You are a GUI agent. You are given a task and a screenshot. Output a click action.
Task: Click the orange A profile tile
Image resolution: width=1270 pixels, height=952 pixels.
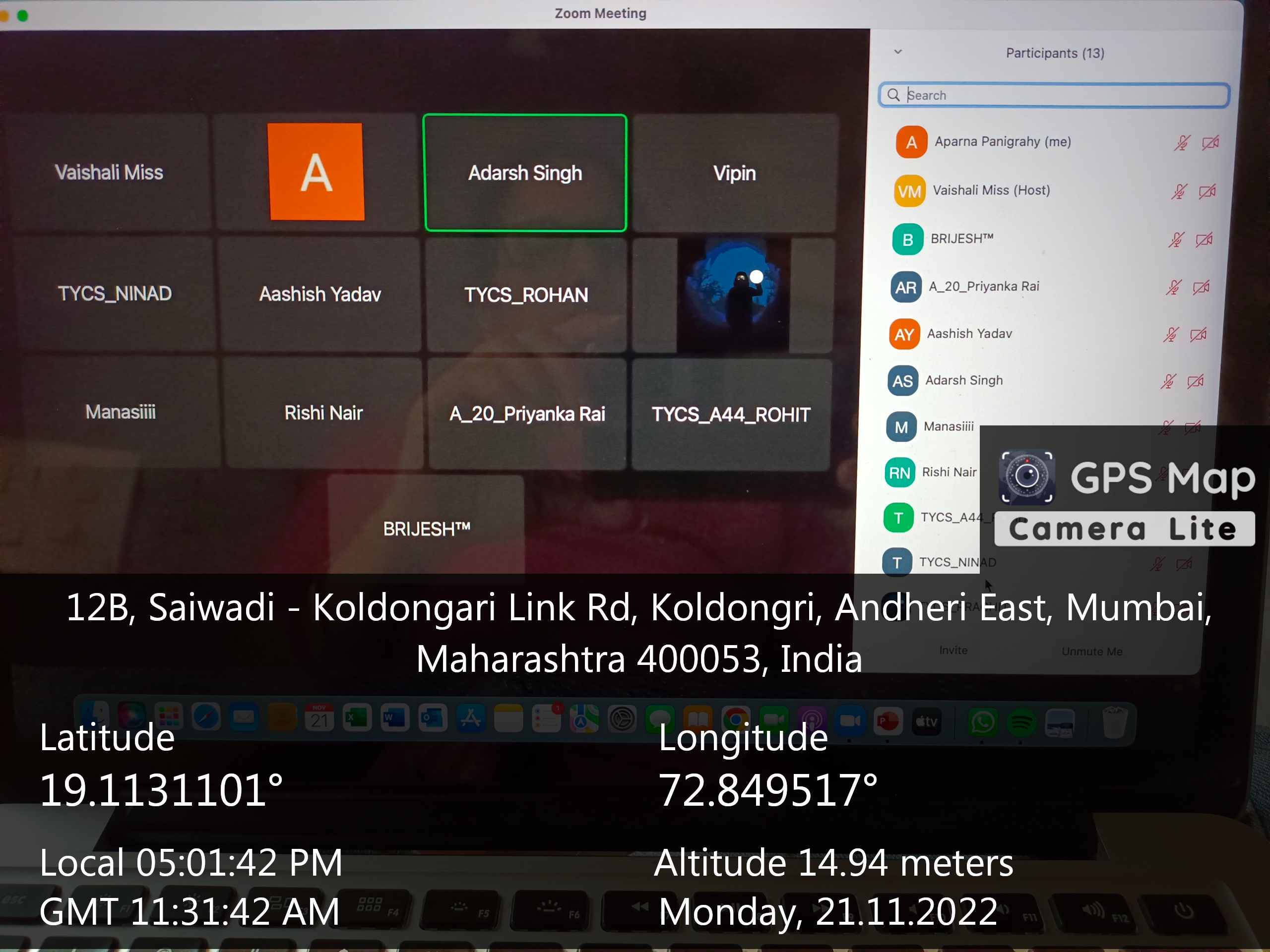click(316, 172)
